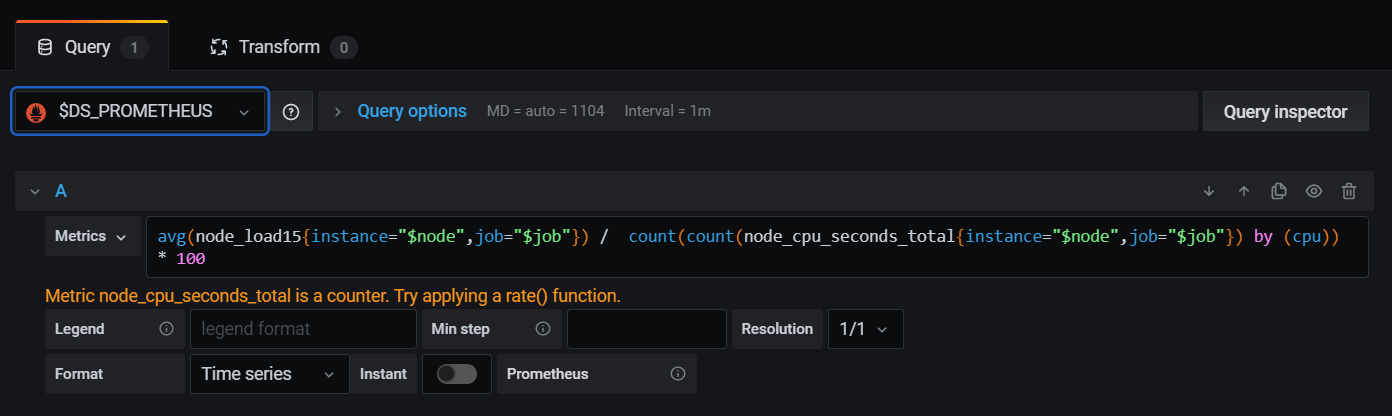Switch to the Transform tab
Image resolution: width=1392 pixels, height=416 pixels.
coord(284,47)
